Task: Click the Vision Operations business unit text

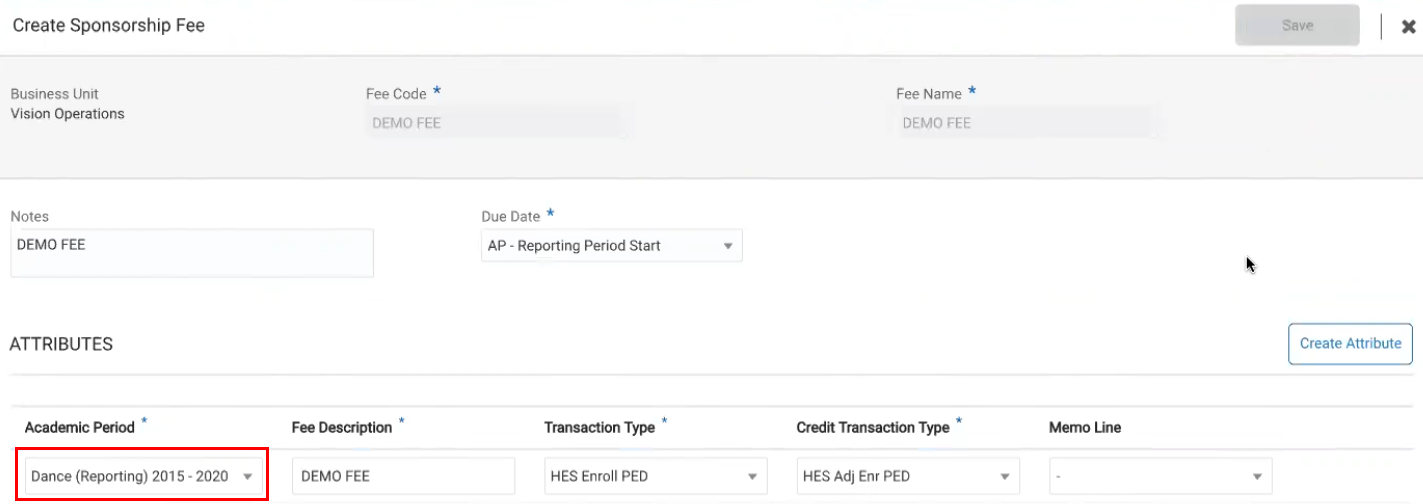Action: (68, 114)
